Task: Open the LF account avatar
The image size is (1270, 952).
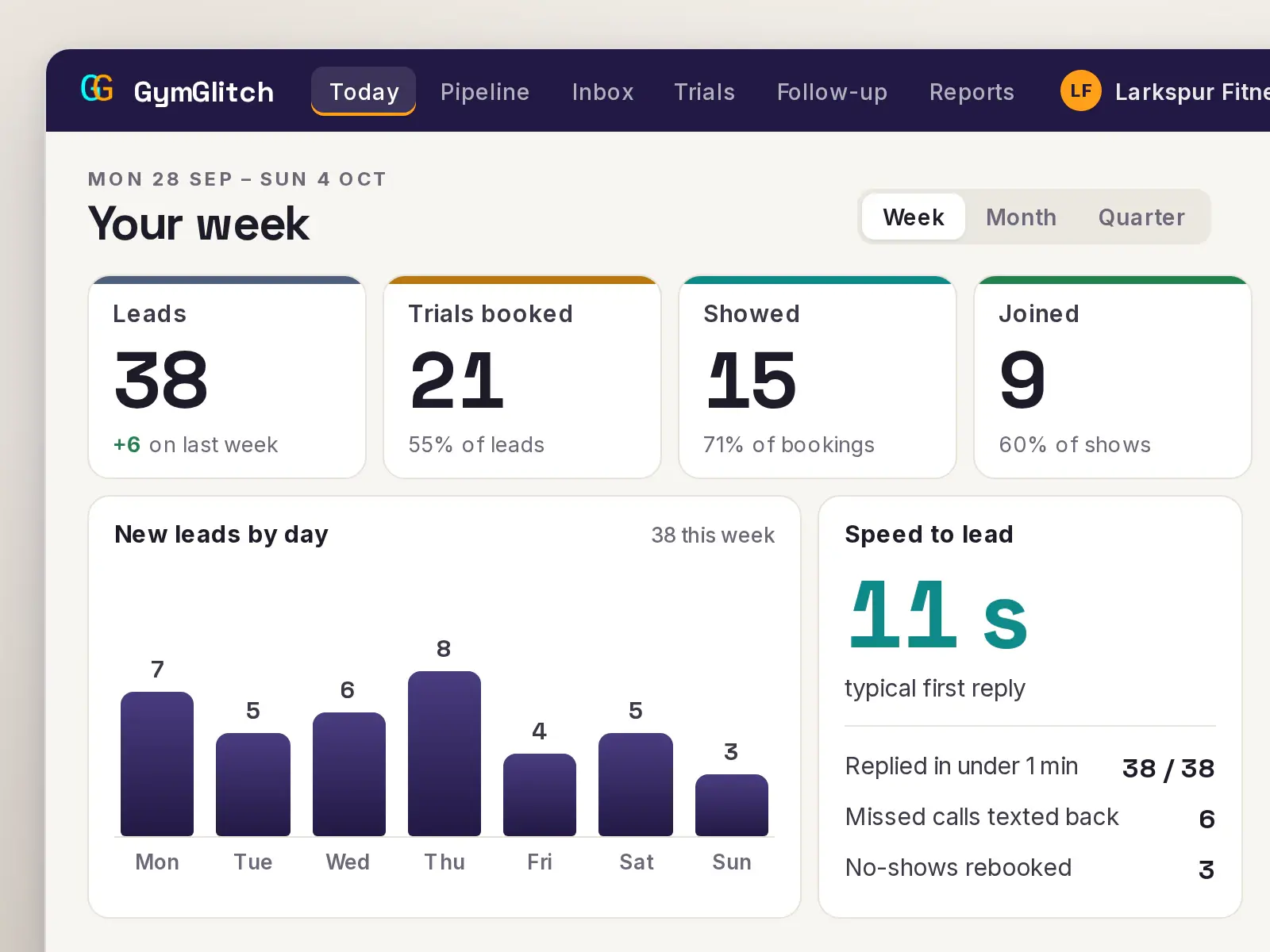Action: (x=1080, y=90)
